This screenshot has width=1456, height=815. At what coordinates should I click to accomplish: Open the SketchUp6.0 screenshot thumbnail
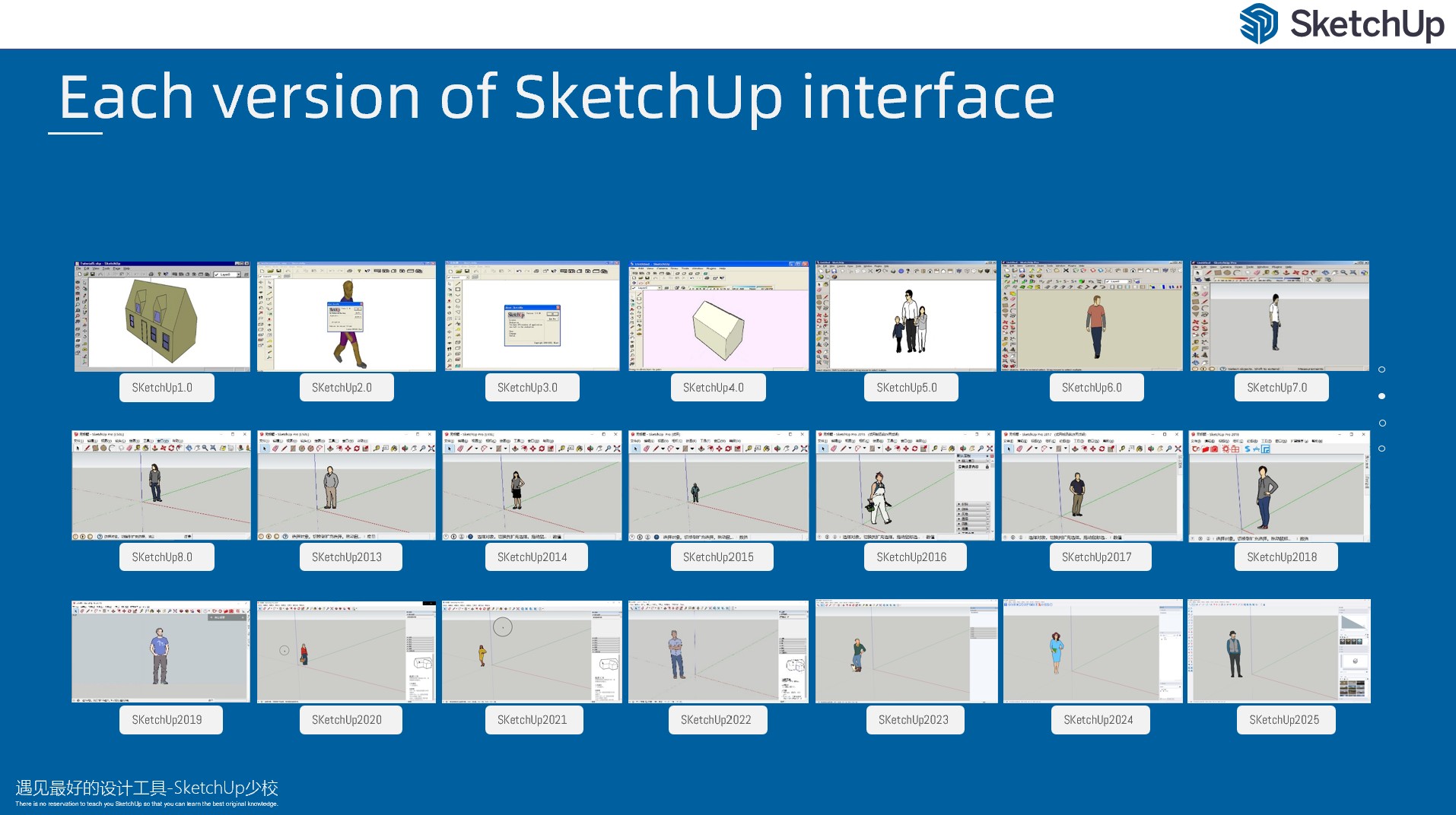(1092, 316)
